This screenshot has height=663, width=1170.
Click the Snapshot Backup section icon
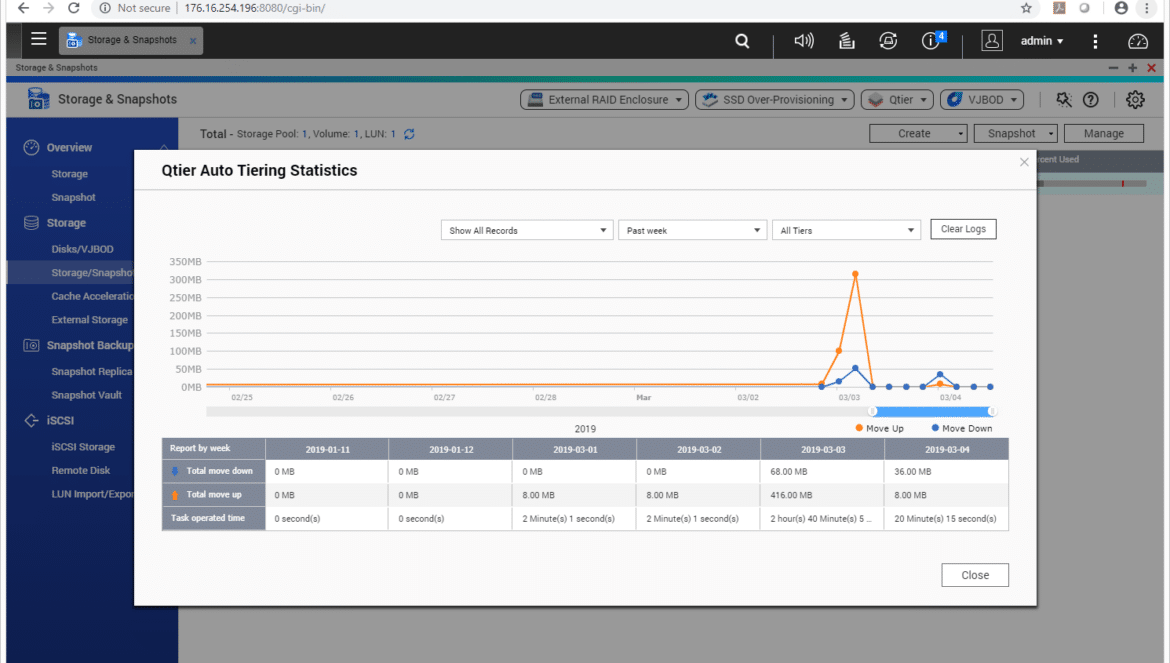[x=31, y=345]
